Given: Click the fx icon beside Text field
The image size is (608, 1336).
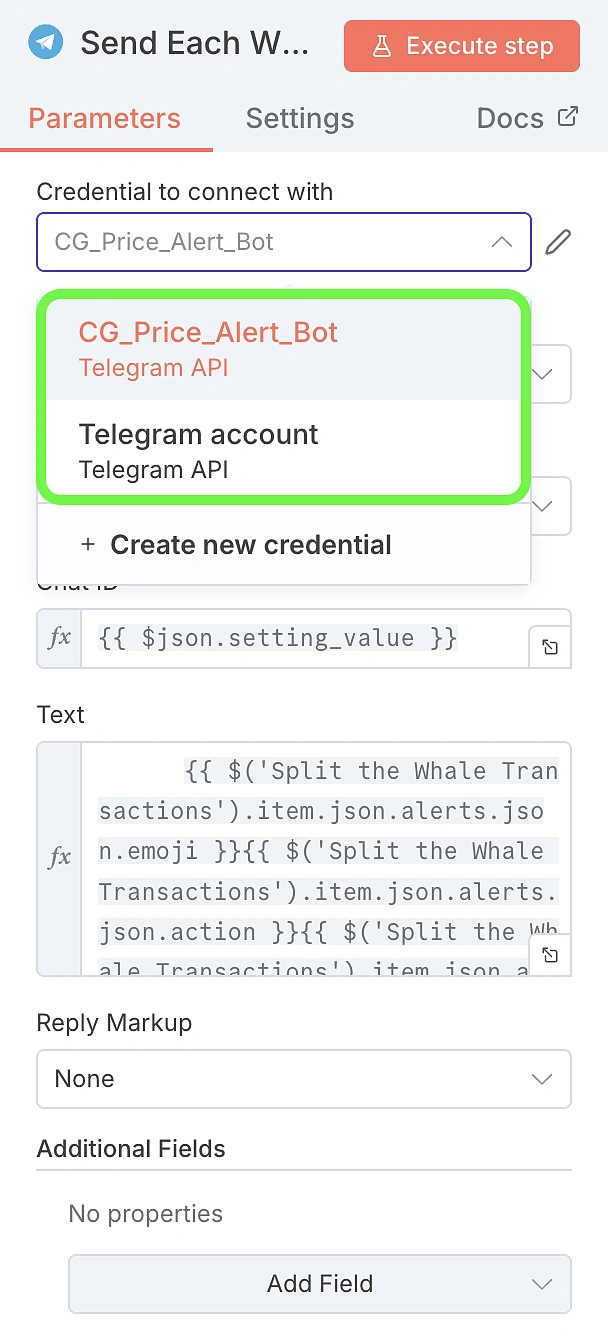Looking at the screenshot, I should coord(60,858).
